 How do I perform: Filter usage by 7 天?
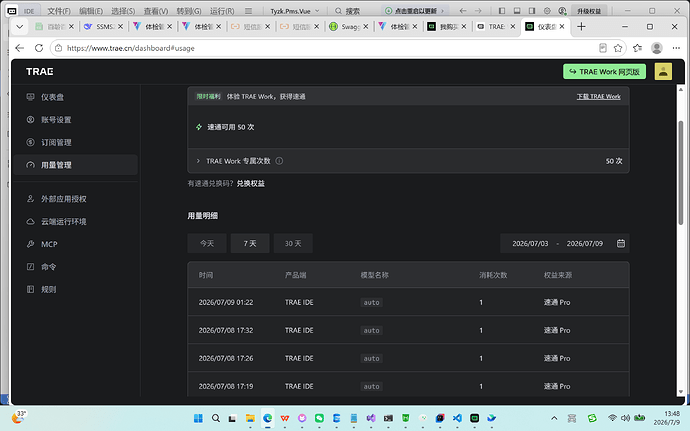tap(250, 243)
